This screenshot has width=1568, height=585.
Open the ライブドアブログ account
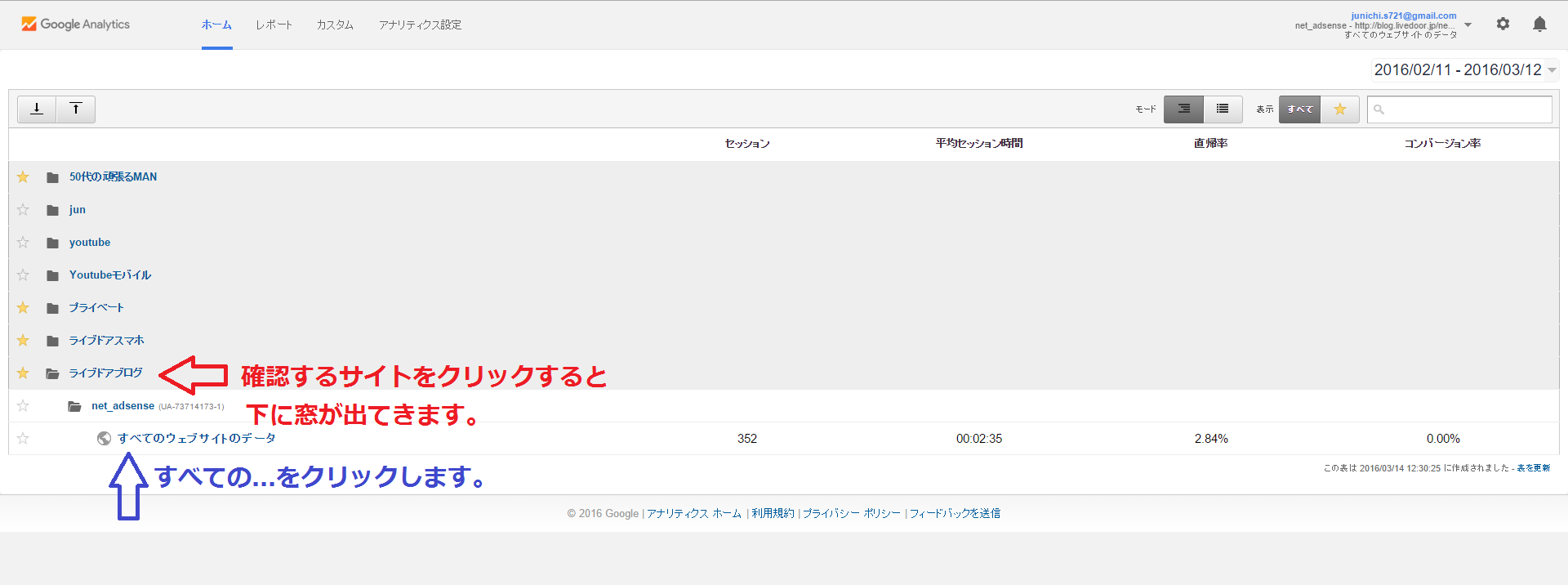[x=105, y=373]
